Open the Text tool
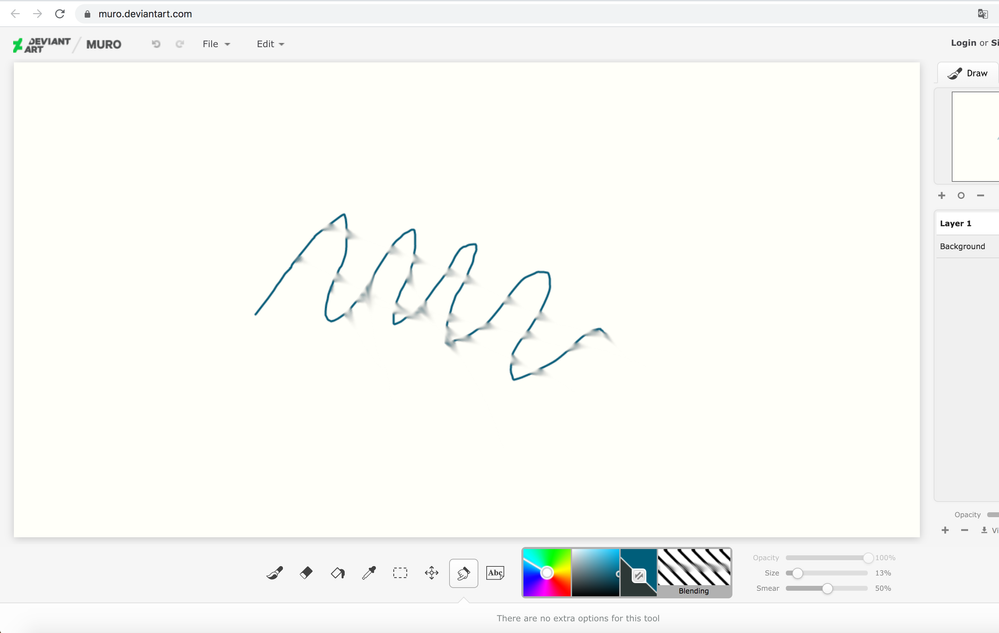Viewport: 999px width, 633px height. coord(494,572)
